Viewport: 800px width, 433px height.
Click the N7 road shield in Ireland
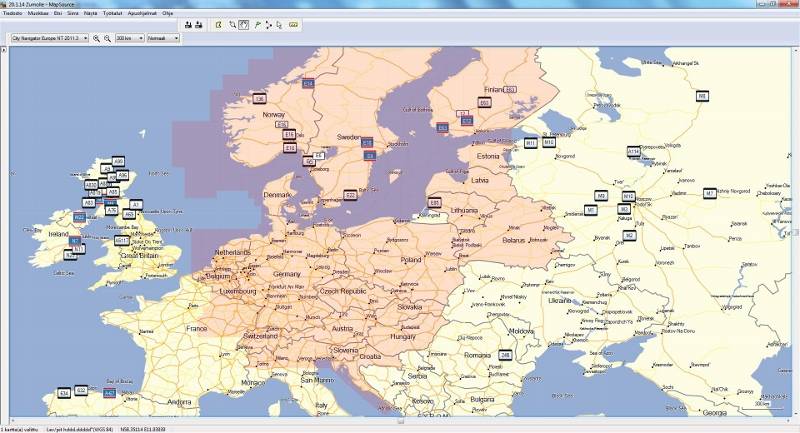click(x=75, y=240)
